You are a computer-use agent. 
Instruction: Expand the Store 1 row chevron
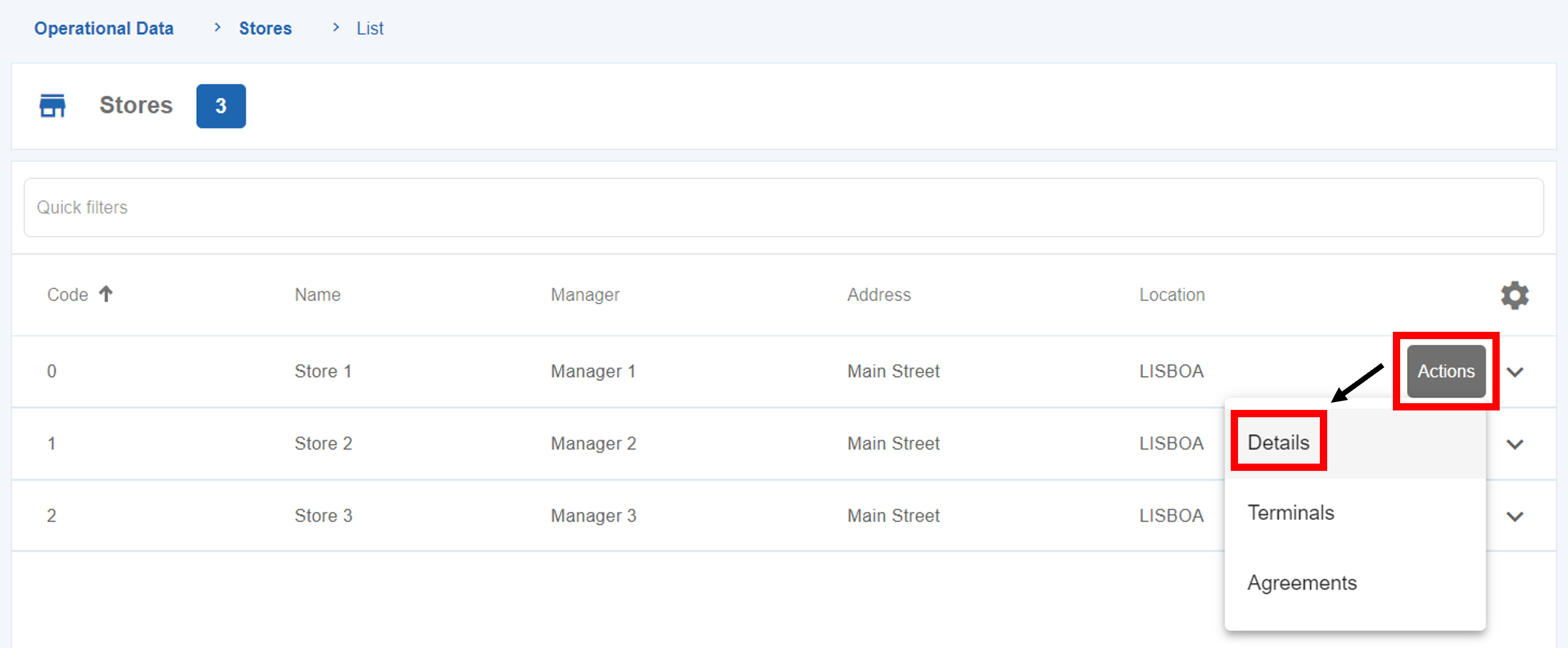point(1514,372)
